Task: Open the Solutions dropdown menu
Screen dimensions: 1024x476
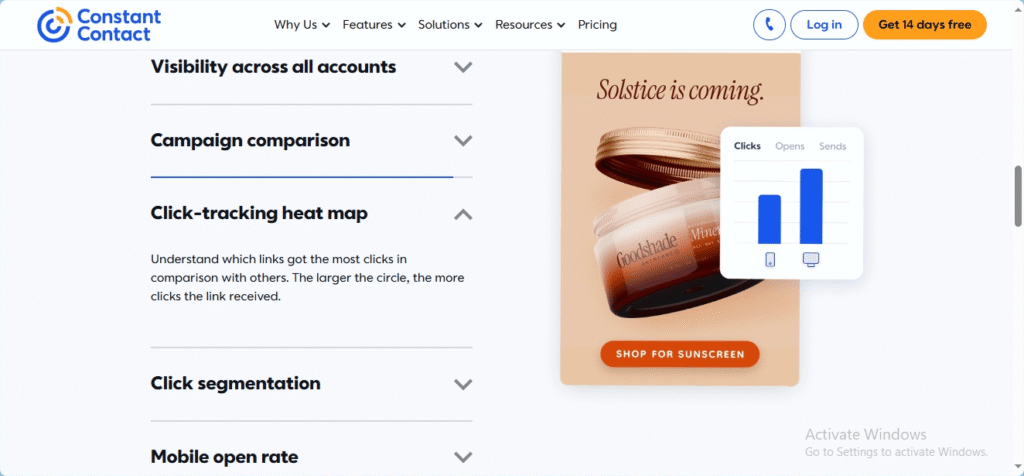Action: pos(450,25)
